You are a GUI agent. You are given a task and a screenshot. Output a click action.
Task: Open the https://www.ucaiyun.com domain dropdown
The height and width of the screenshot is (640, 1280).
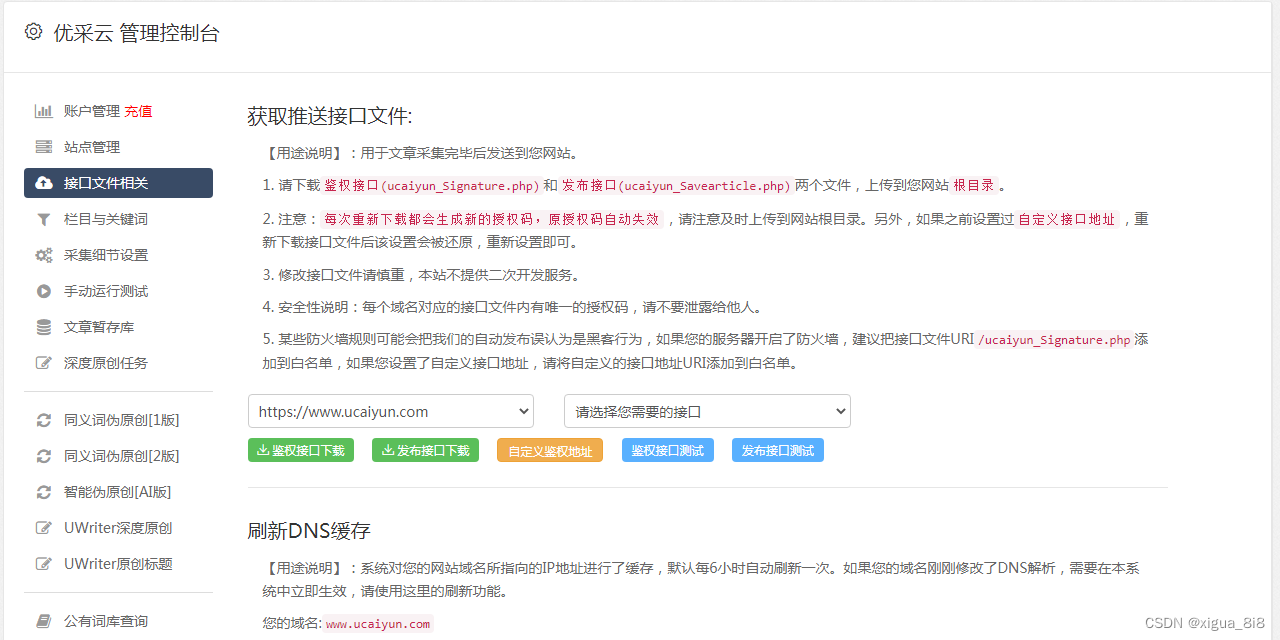[x=390, y=411]
